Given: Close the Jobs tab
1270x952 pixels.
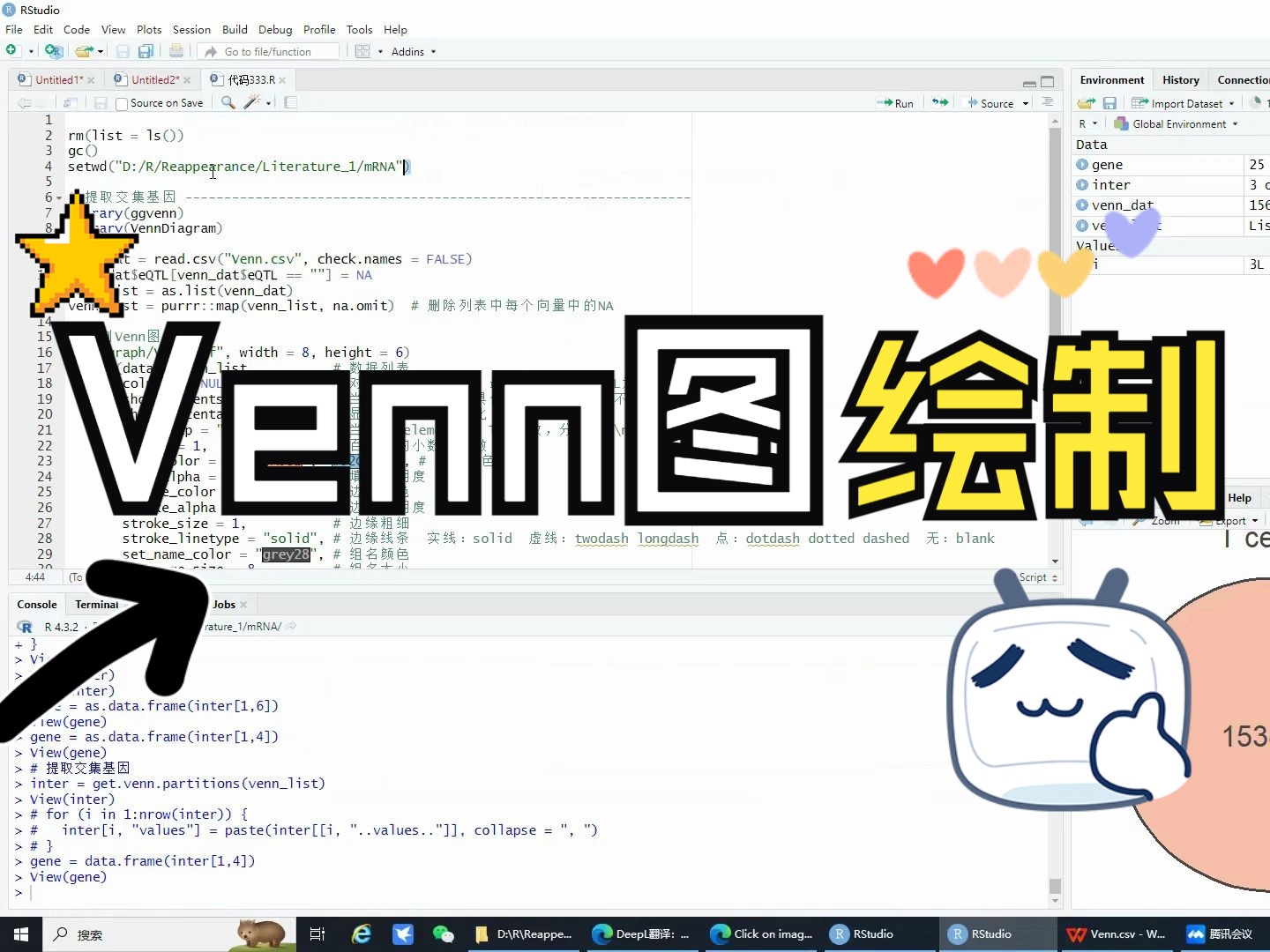Looking at the screenshot, I should point(243,605).
